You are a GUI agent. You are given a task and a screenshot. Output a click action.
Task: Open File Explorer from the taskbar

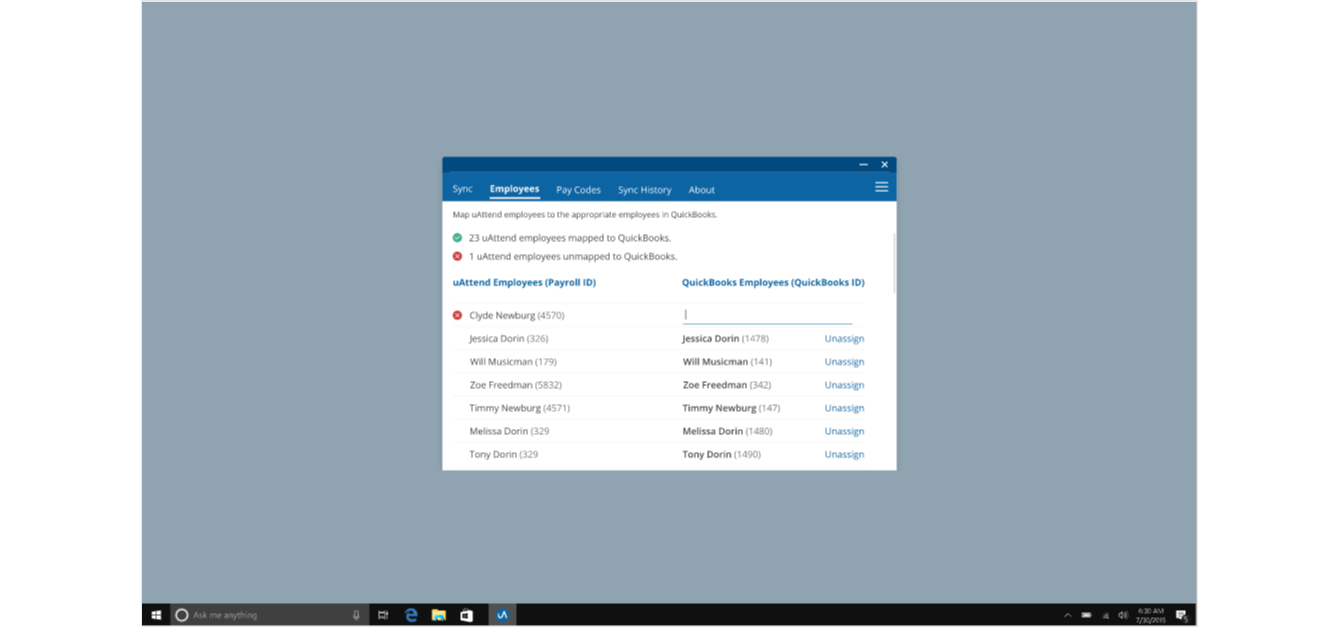click(x=438, y=615)
